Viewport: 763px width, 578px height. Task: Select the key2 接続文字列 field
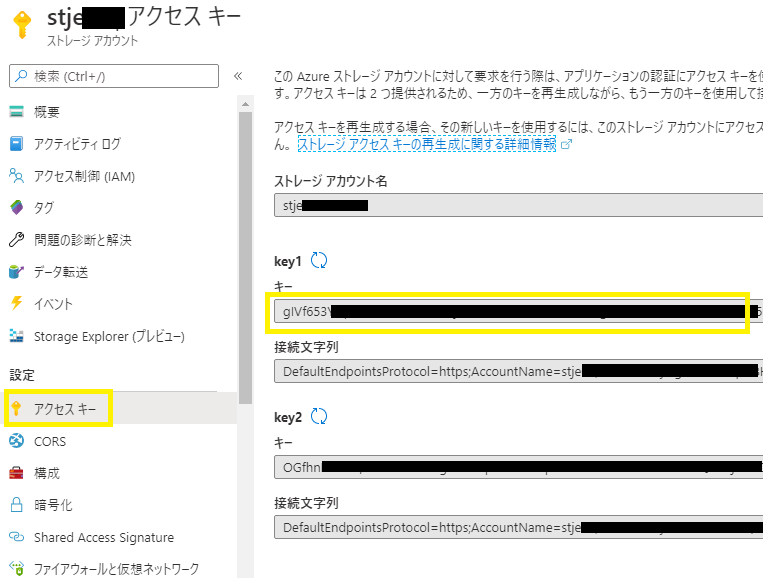coord(518,527)
